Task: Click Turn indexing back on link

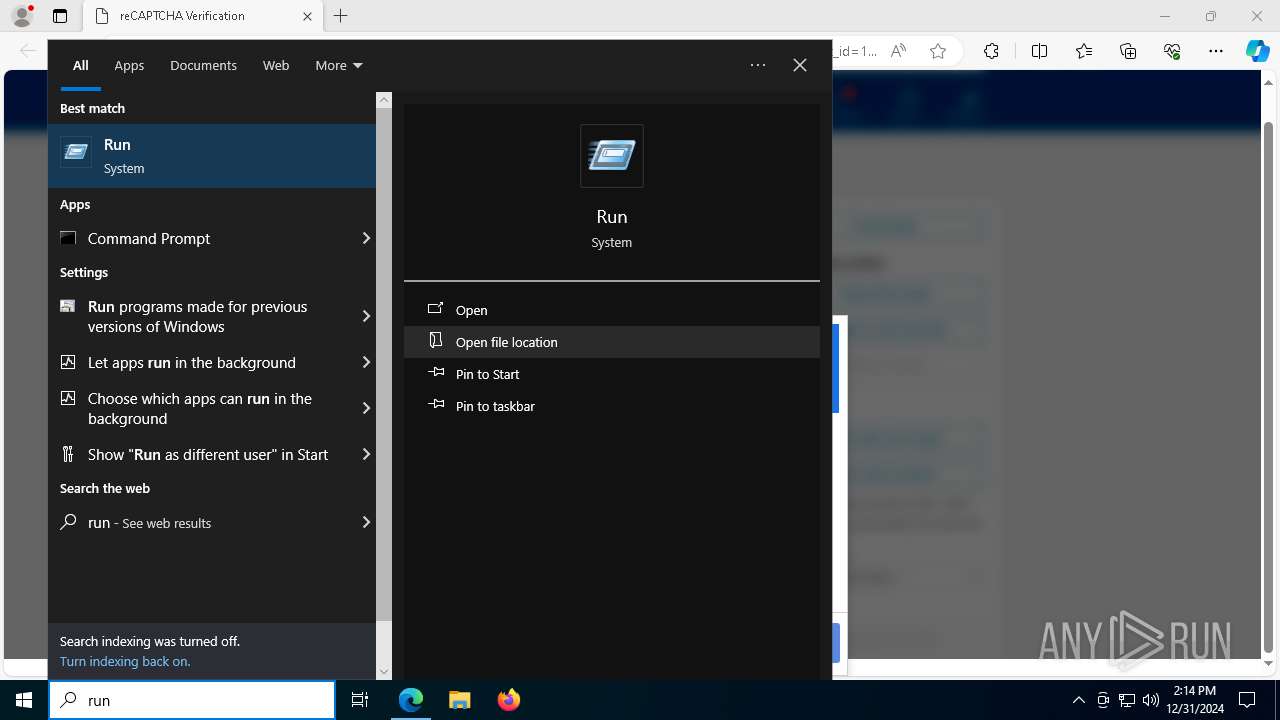Action: pyautogui.click(x=125, y=661)
